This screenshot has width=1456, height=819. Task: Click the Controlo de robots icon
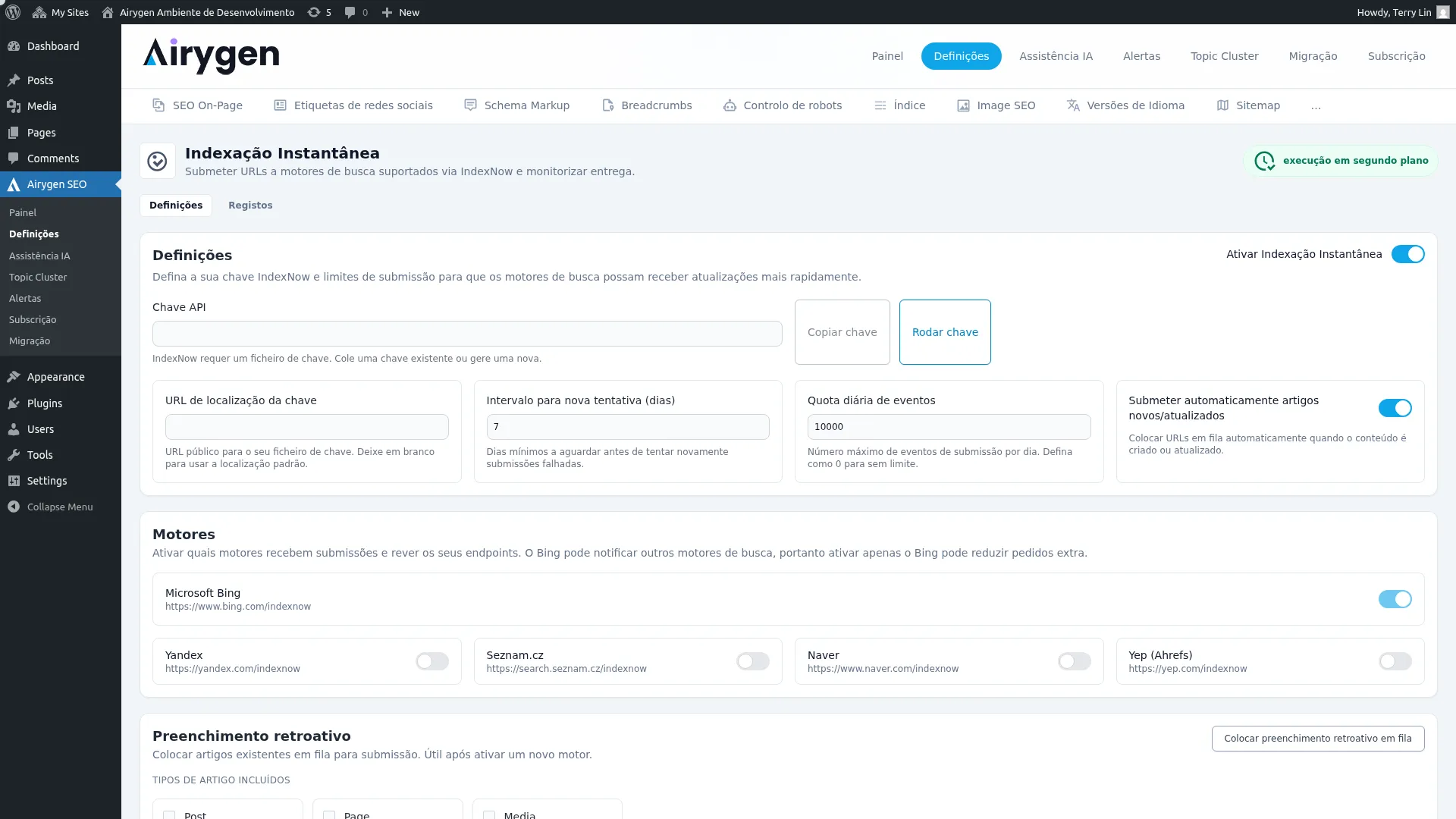(x=730, y=105)
